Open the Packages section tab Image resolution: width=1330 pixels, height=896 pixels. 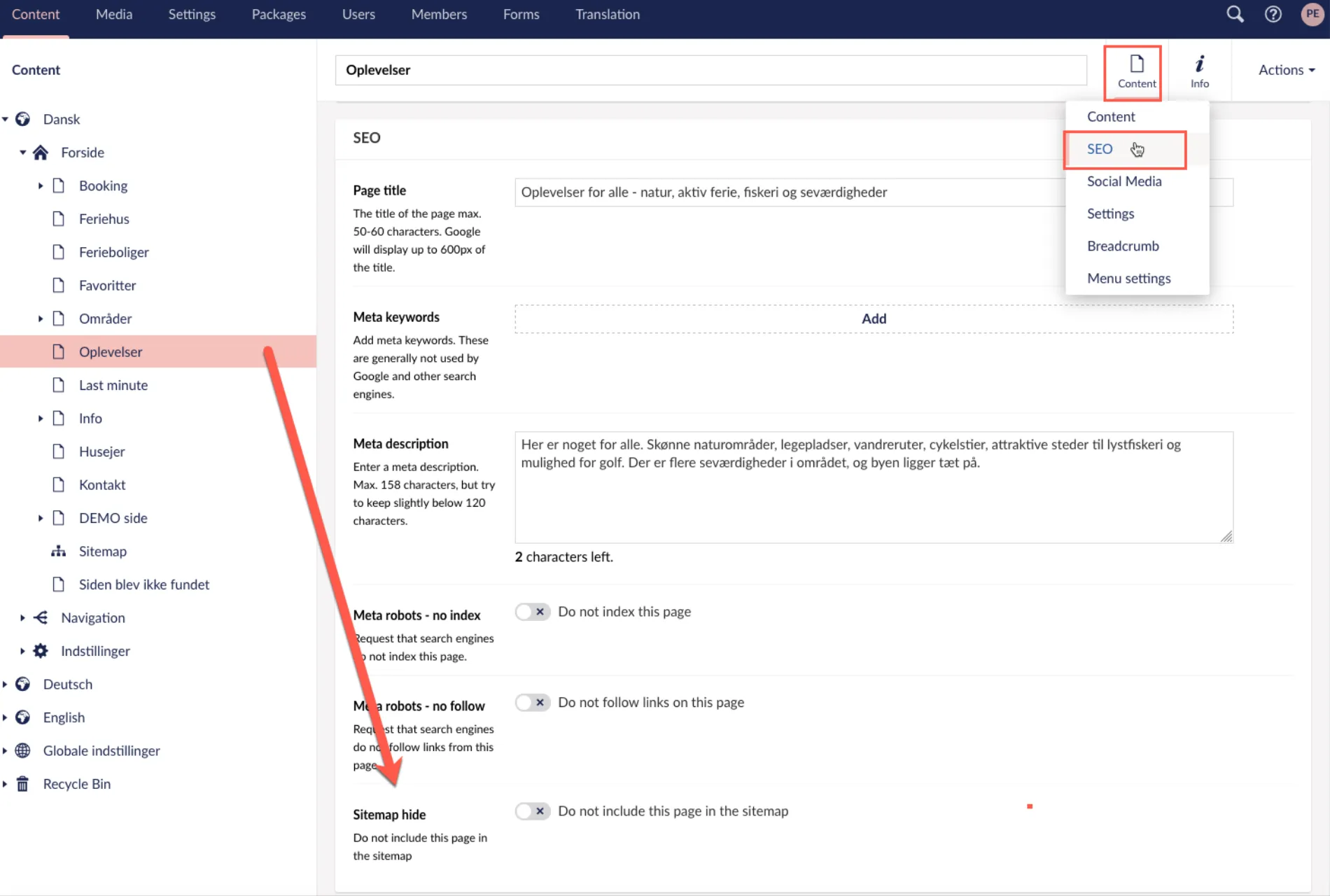coord(279,14)
